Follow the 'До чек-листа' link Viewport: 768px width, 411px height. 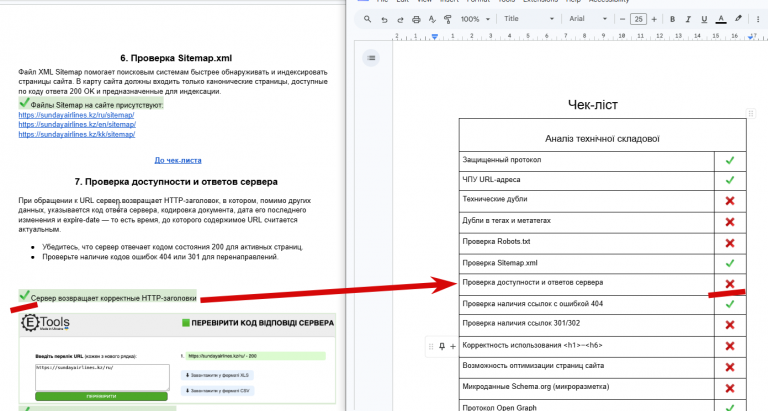tap(178, 160)
